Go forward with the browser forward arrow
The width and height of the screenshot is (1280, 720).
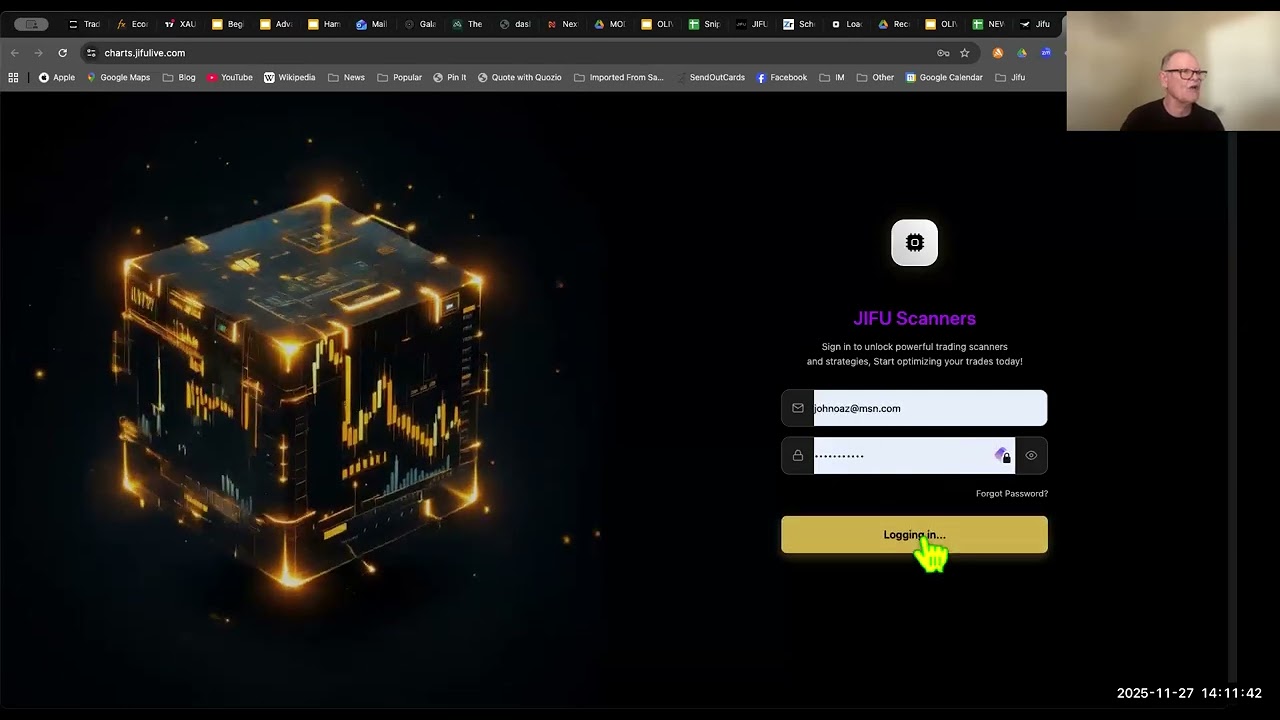39,53
